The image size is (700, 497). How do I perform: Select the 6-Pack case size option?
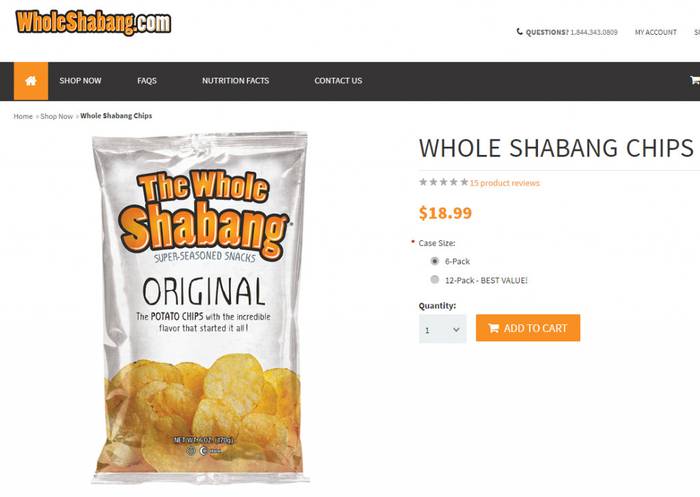[434, 261]
